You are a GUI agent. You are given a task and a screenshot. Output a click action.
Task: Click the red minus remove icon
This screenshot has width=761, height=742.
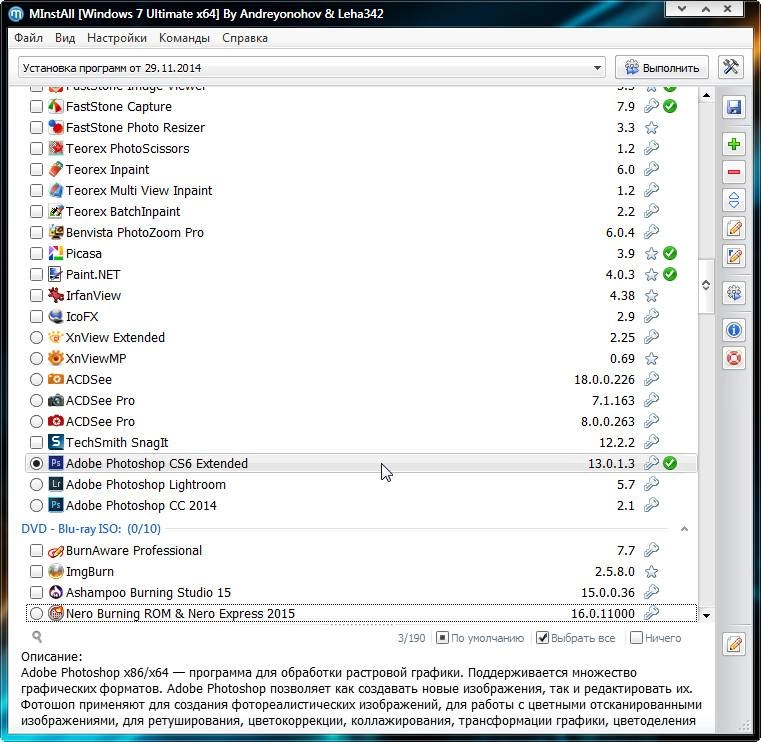coord(733,172)
